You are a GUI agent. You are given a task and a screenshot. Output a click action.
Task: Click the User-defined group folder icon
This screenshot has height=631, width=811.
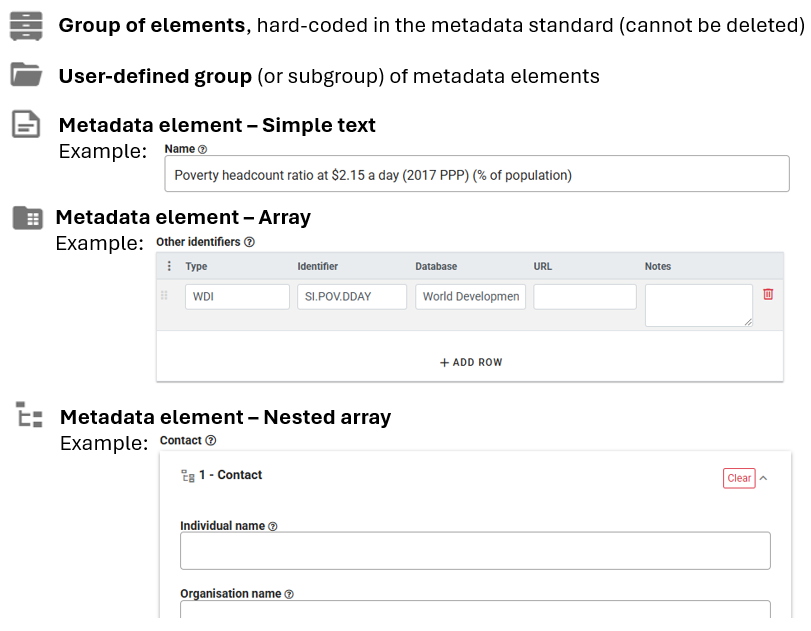(x=27, y=75)
